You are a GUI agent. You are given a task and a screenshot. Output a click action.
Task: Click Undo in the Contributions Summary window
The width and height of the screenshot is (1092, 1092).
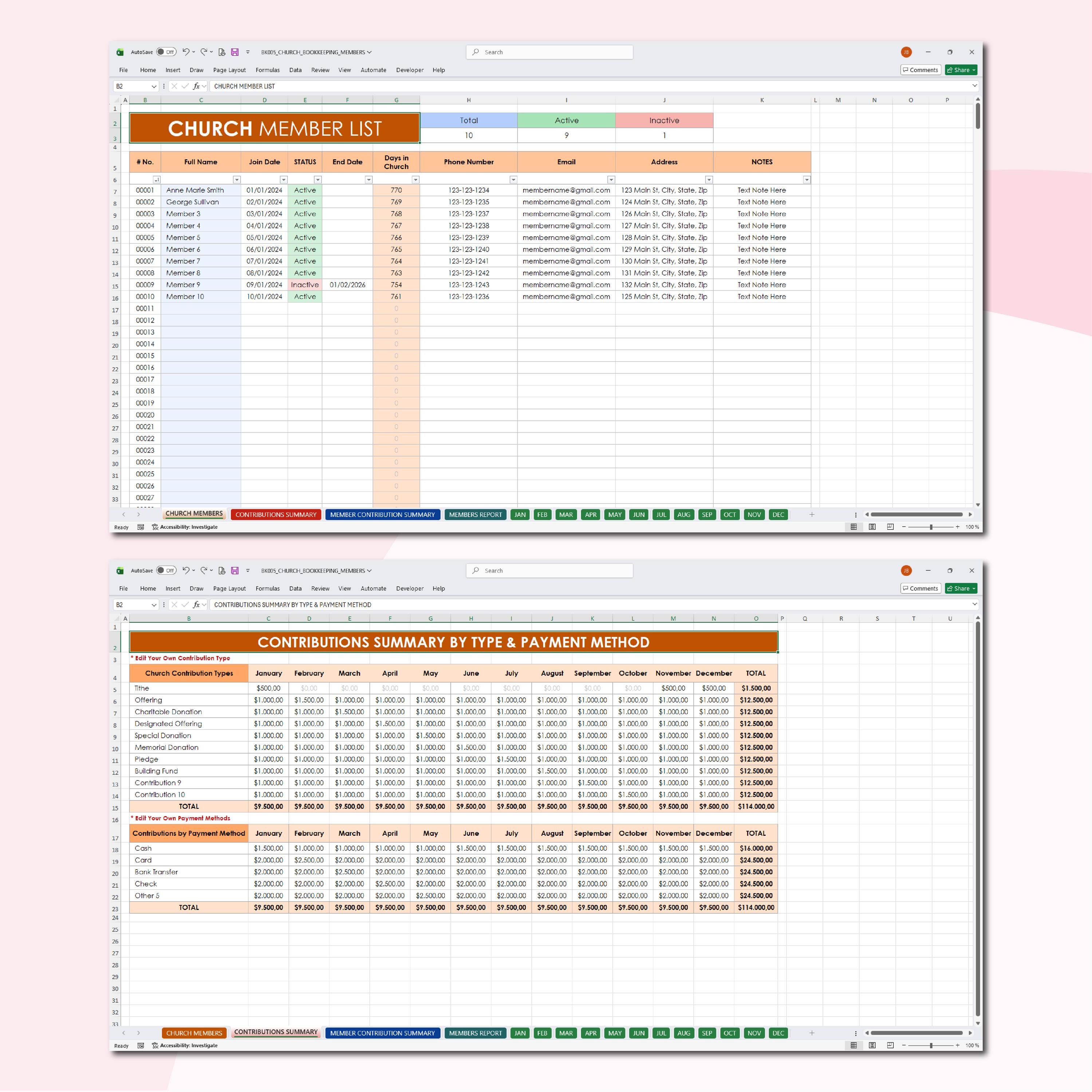185,571
